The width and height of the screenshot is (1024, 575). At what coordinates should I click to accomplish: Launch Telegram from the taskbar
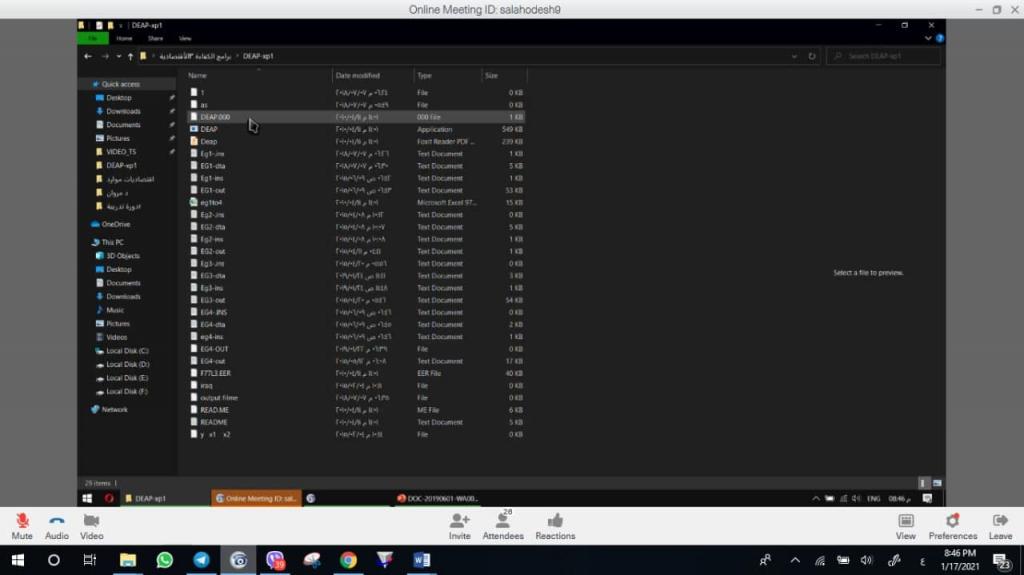coord(202,560)
